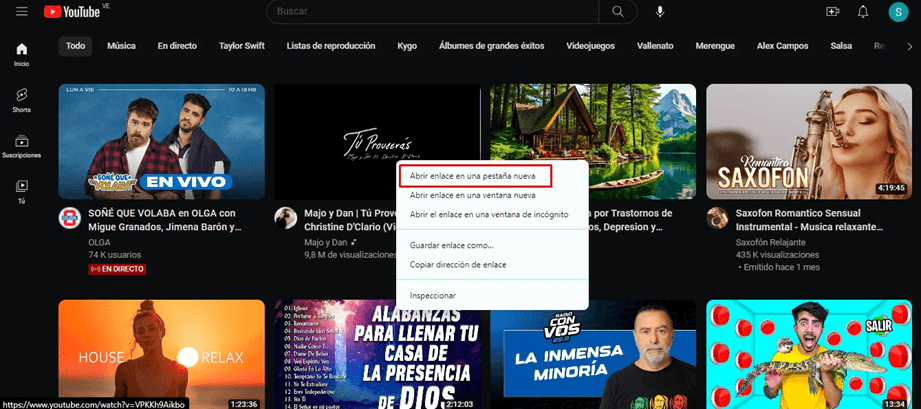
Task: Select the Videojuegos chip
Action: click(590, 46)
